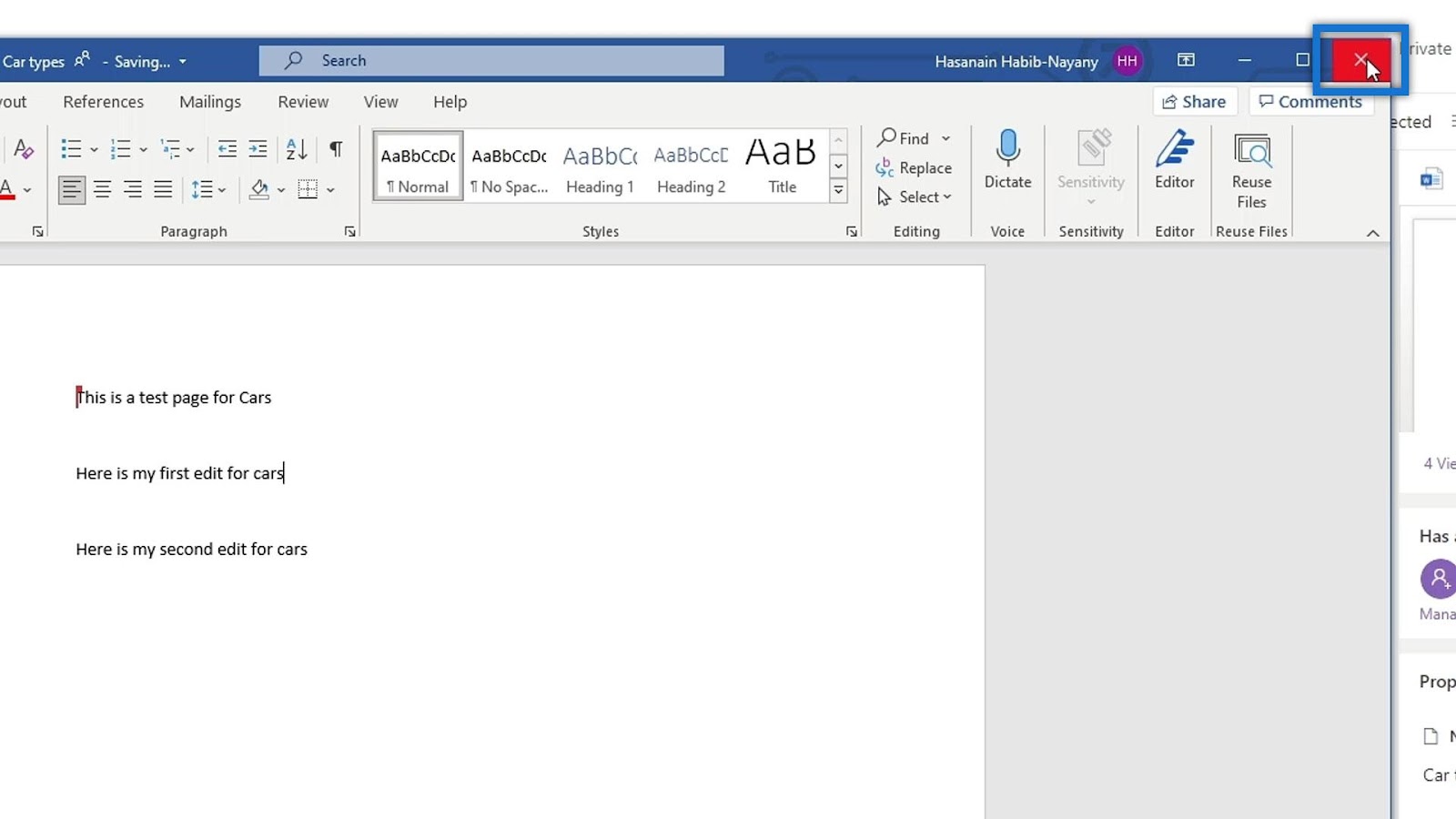Click the Replace button

click(x=914, y=167)
